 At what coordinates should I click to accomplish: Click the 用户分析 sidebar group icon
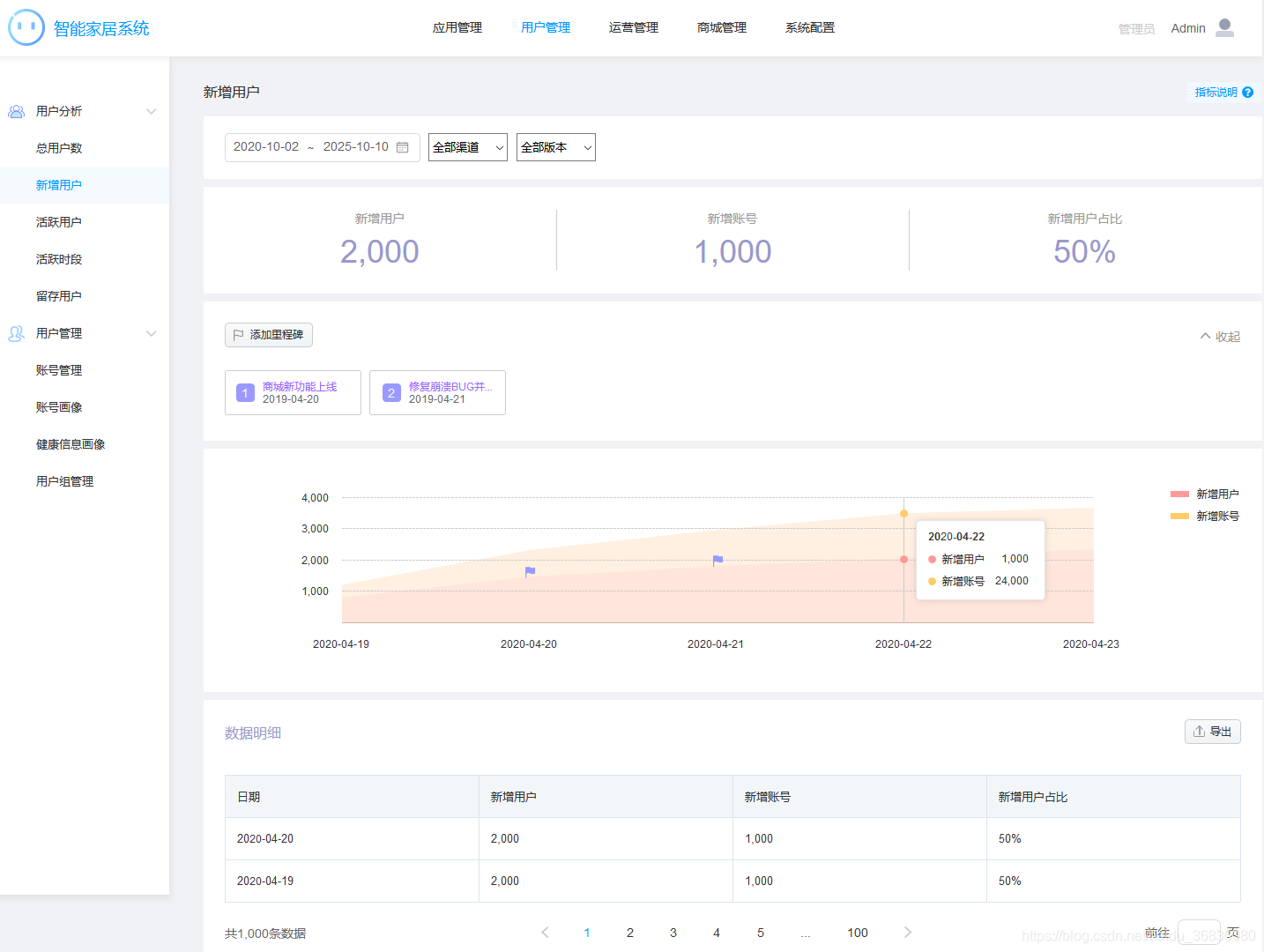tap(16, 111)
